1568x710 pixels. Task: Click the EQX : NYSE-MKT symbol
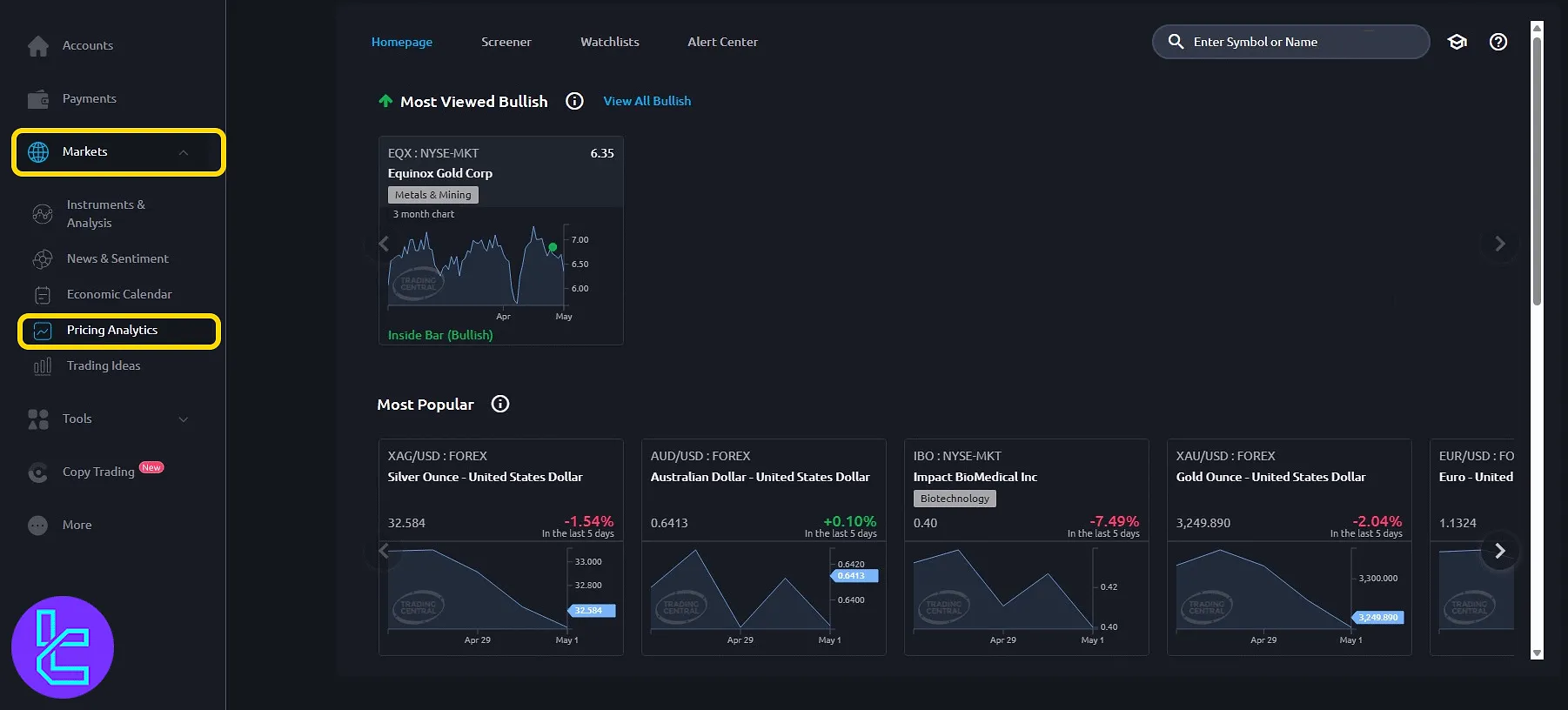(x=433, y=153)
